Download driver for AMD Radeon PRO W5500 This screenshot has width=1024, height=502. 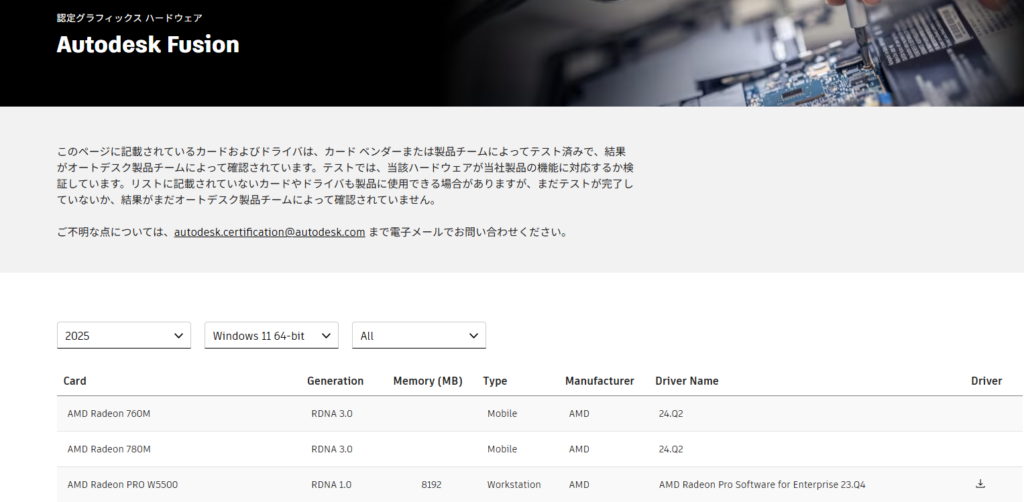(x=980, y=484)
